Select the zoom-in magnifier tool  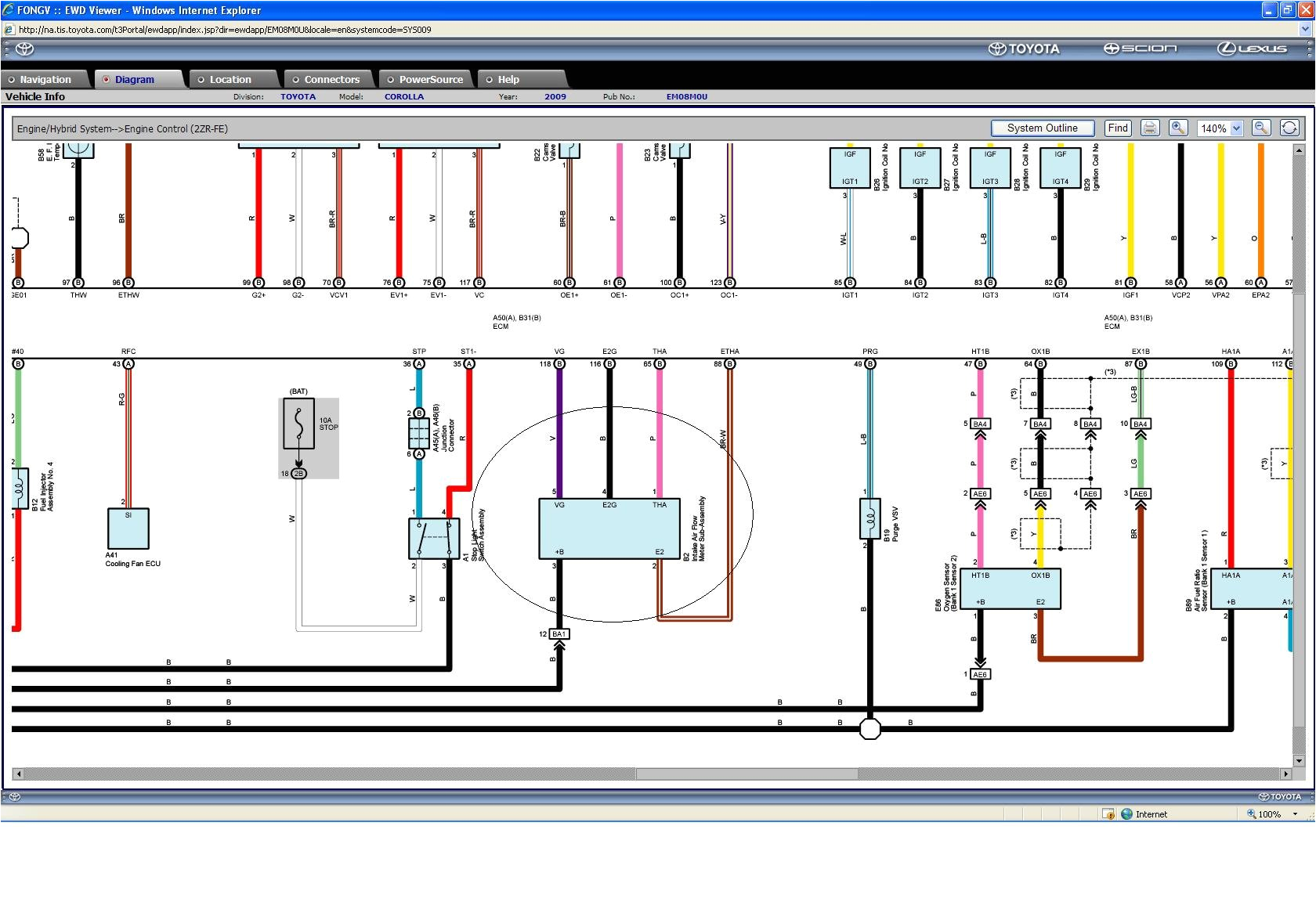coord(1178,128)
